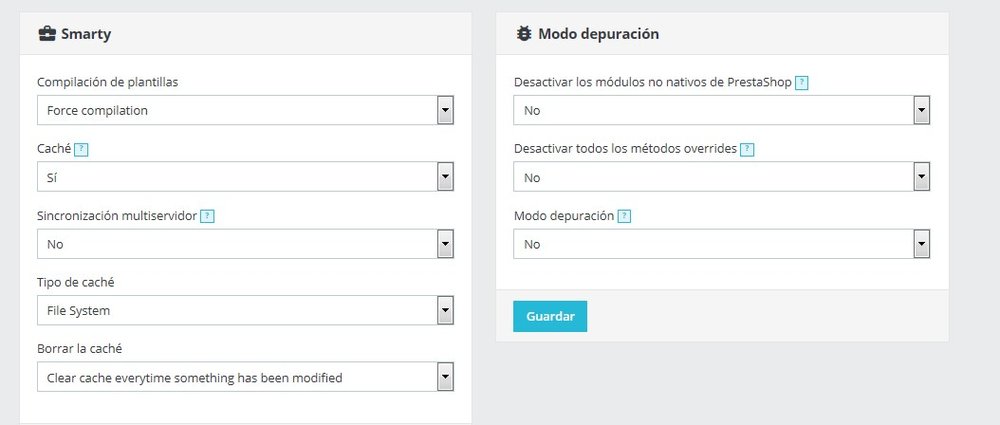The height and width of the screenshot is (425, 1000).
Task: Click the Modo depuración bug icon
Action: (523, 34)
